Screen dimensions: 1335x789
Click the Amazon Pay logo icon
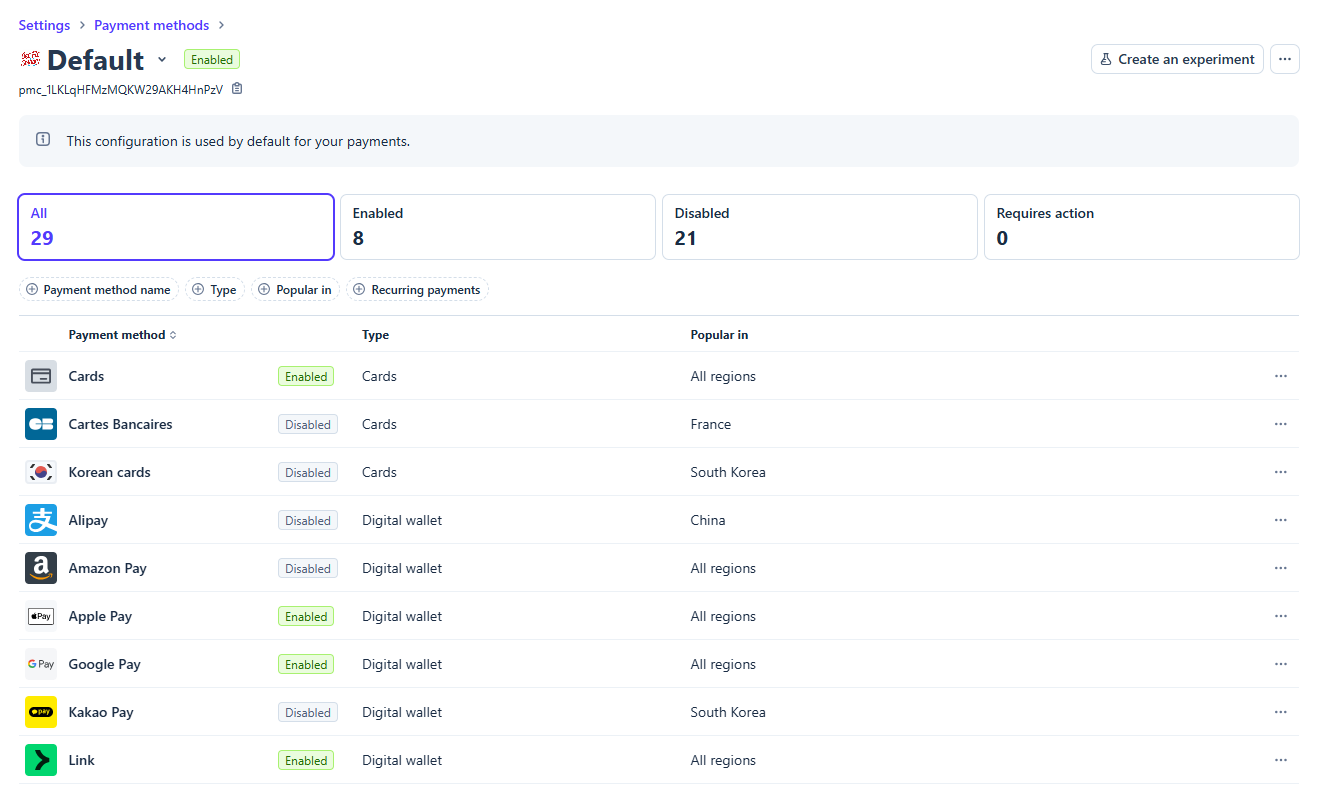pos(41,568)
